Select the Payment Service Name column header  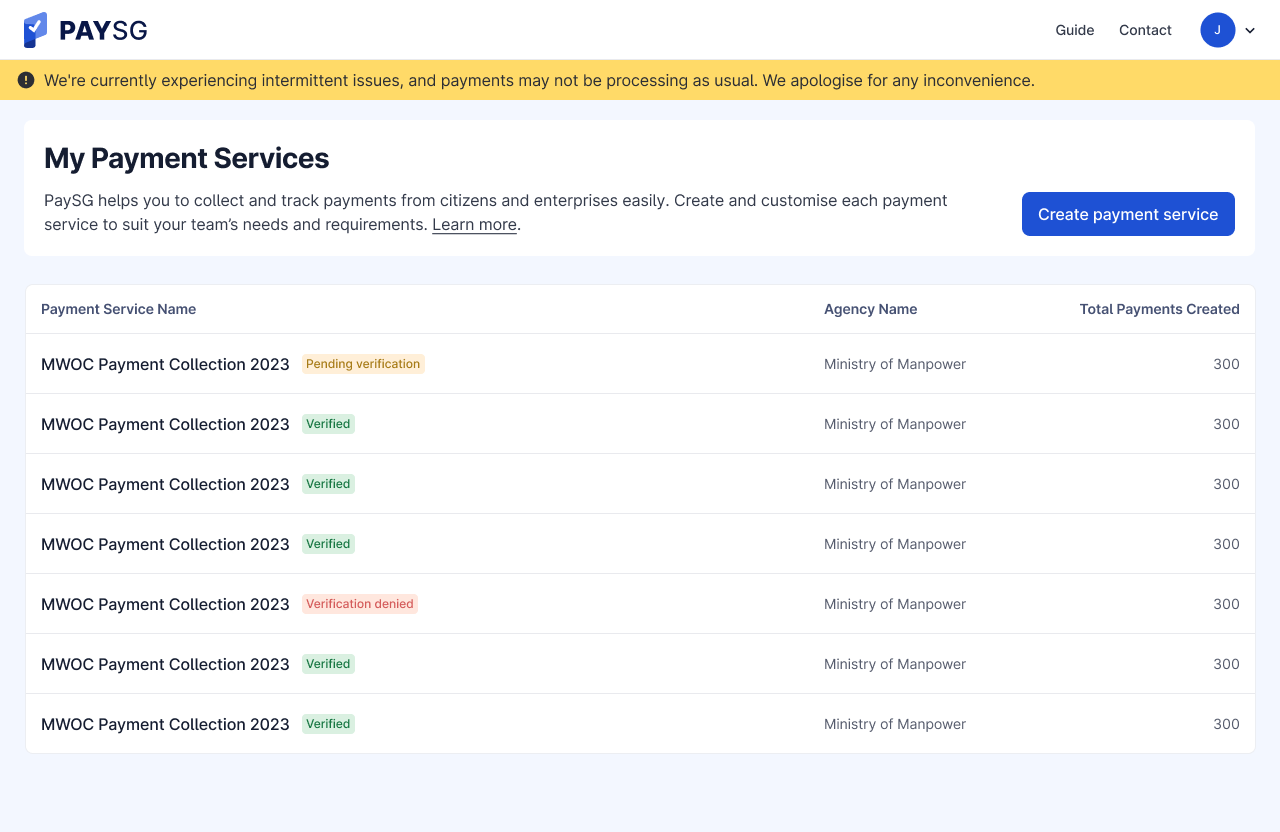(118, 309)
